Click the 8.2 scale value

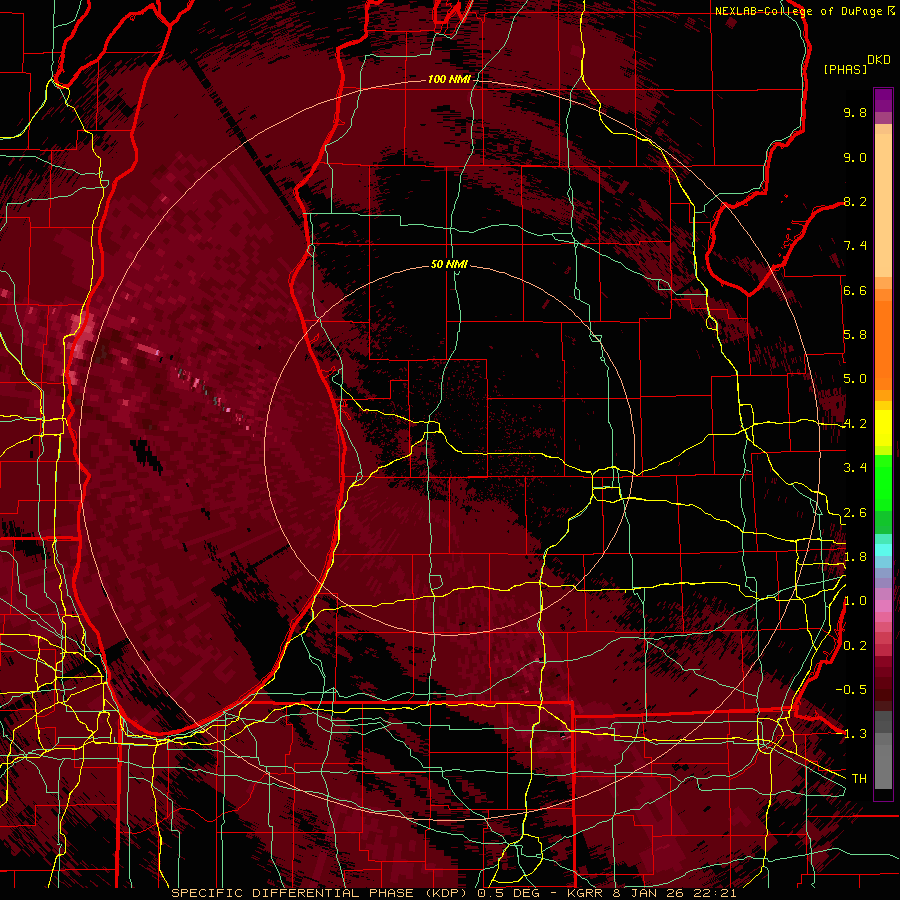pos(855,201)
